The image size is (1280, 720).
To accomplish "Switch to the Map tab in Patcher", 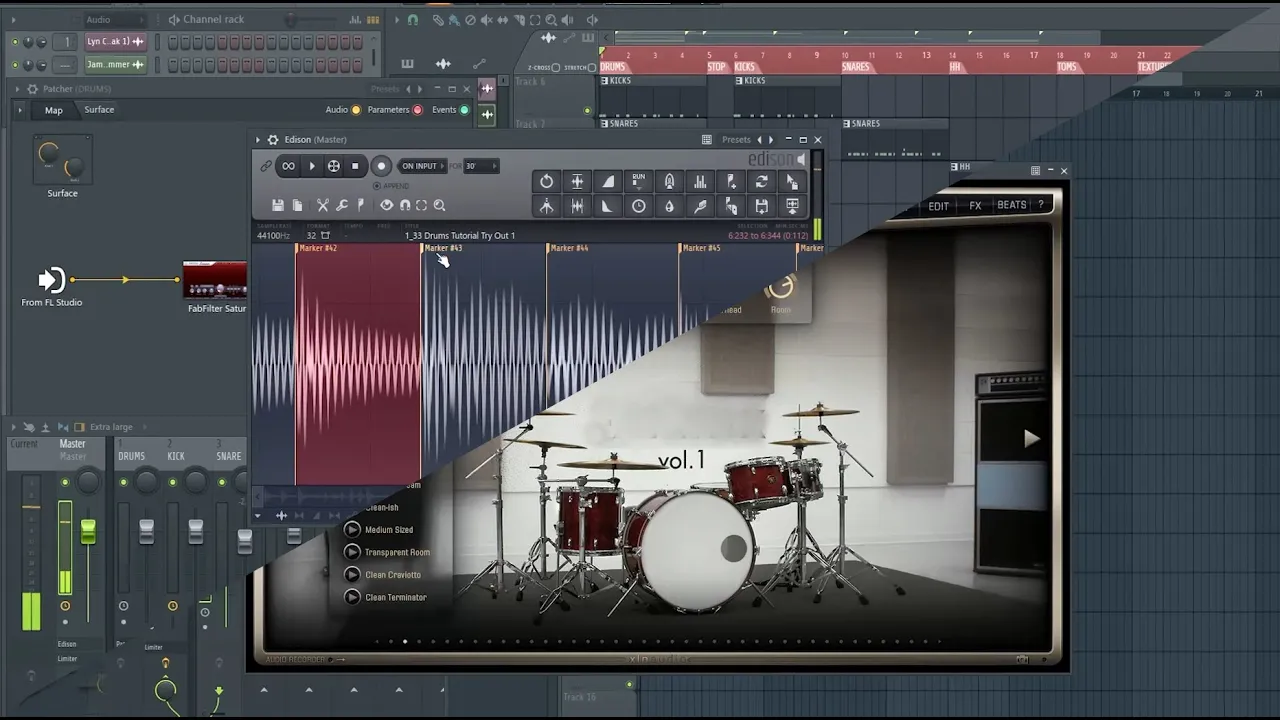I will click(x=54, y=110).
